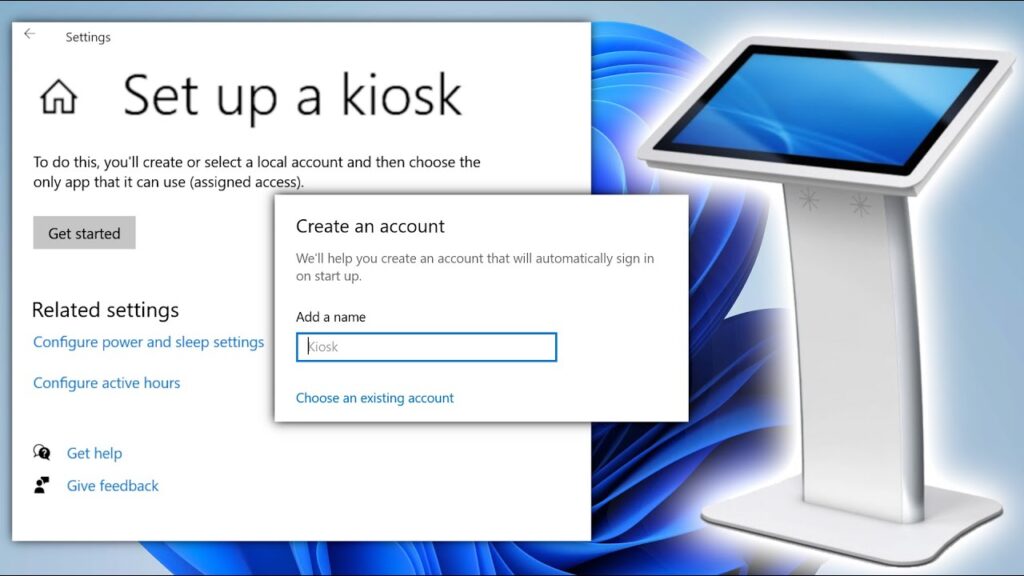Viewport: 1024px width, 576px height.
Task: Click the Settings label at the top
Action: [x=88, y=36]
